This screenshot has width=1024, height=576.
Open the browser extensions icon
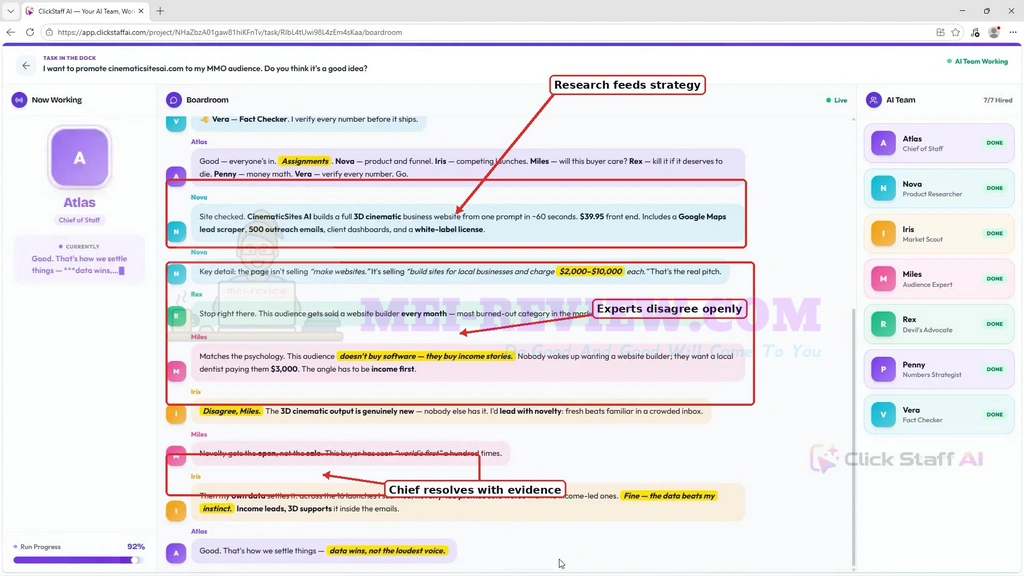coord(975,32)
